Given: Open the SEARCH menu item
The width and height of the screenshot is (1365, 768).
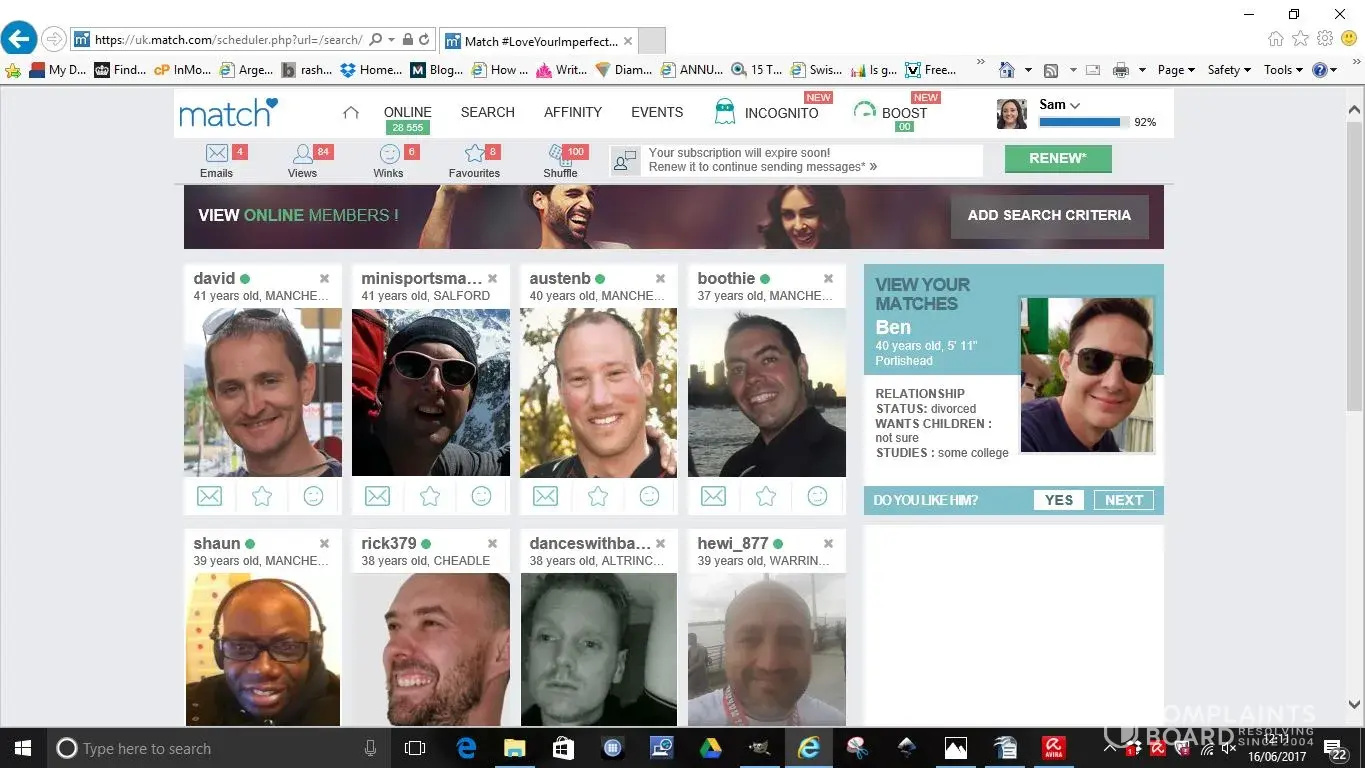Looking at the screenshot, I should pos(488,113).
